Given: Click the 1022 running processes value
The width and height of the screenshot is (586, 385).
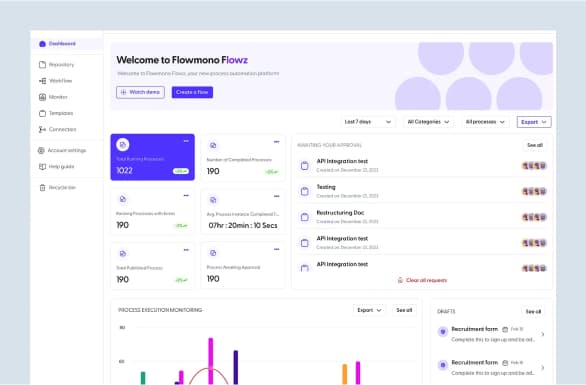Looking at the screenshot, I should coord(124,171).
